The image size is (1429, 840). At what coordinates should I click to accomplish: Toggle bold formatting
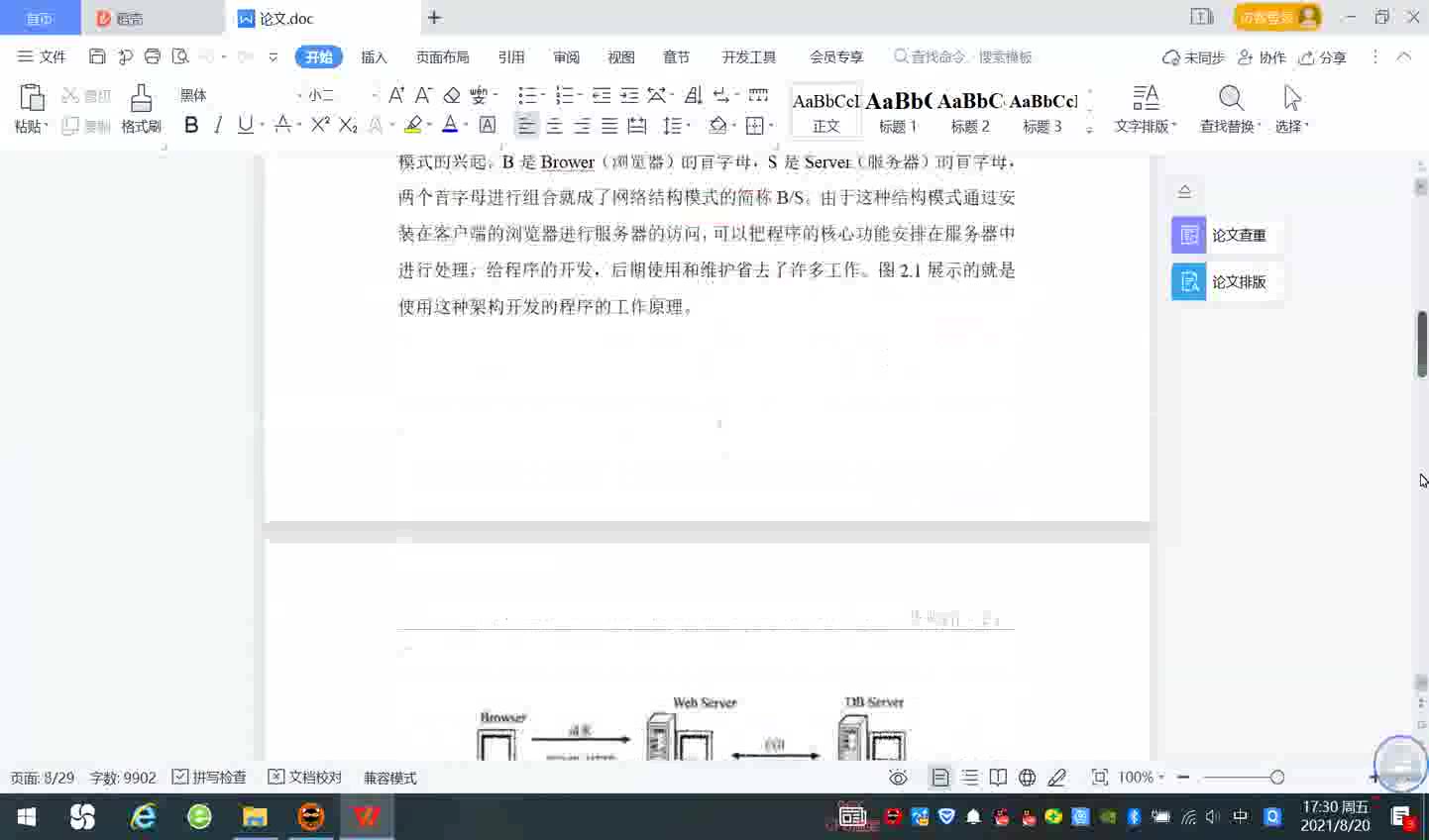click(191, 125)
